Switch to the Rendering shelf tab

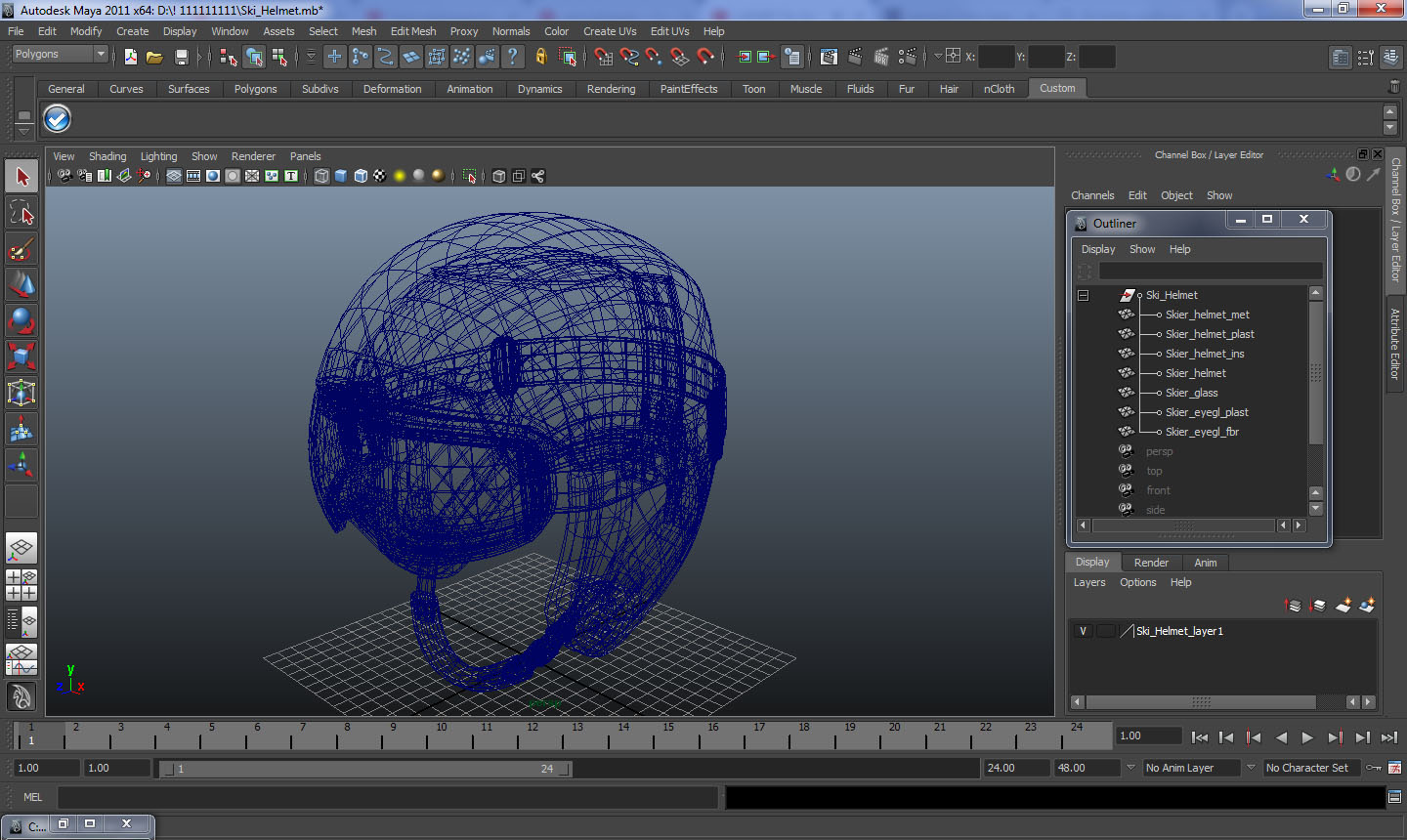pyautogui.click(x=611, y=89)
